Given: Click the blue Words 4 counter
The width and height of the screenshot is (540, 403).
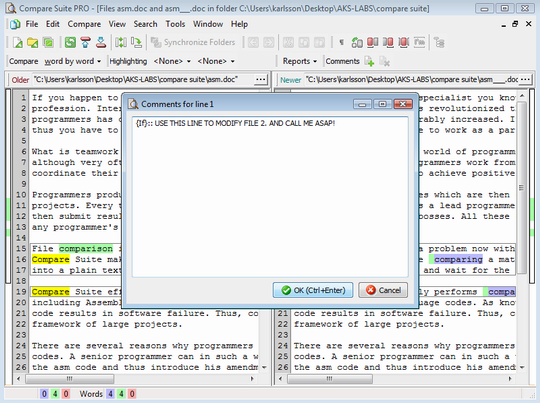Looking at the screenshot, I should [110, 394].
